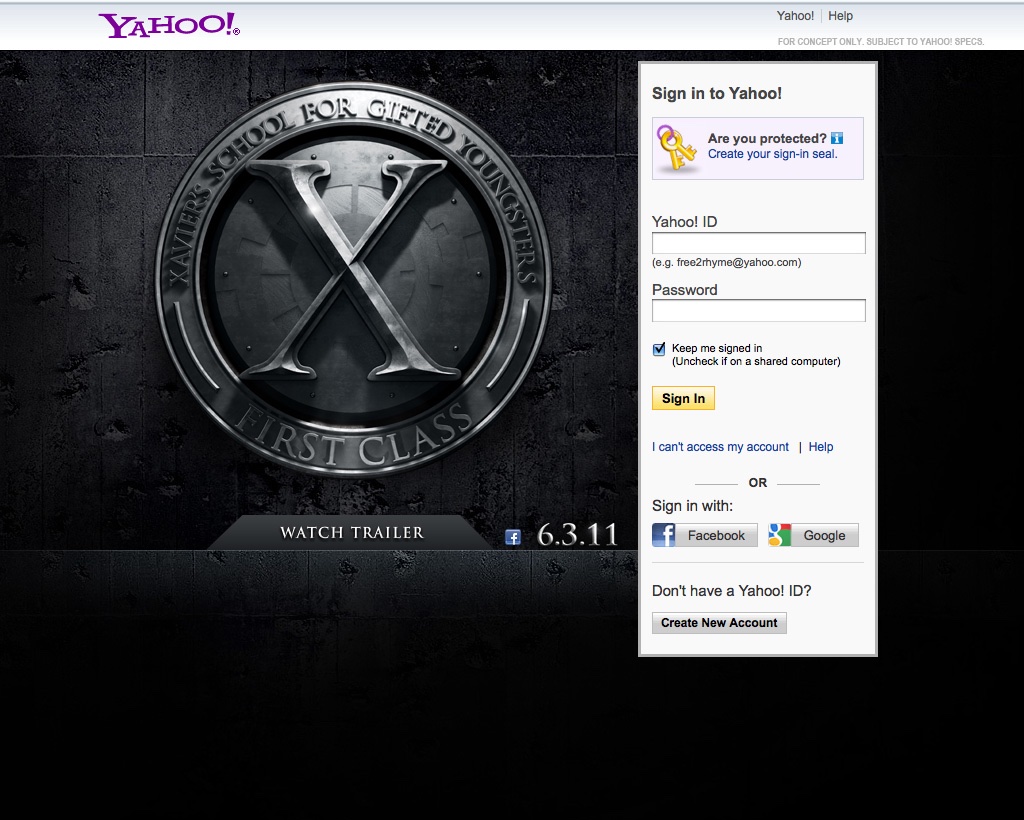Click the 'Sign in to Yahoo!' heading
Viewport: 1024px width, 820px height.
click(716, 93)
